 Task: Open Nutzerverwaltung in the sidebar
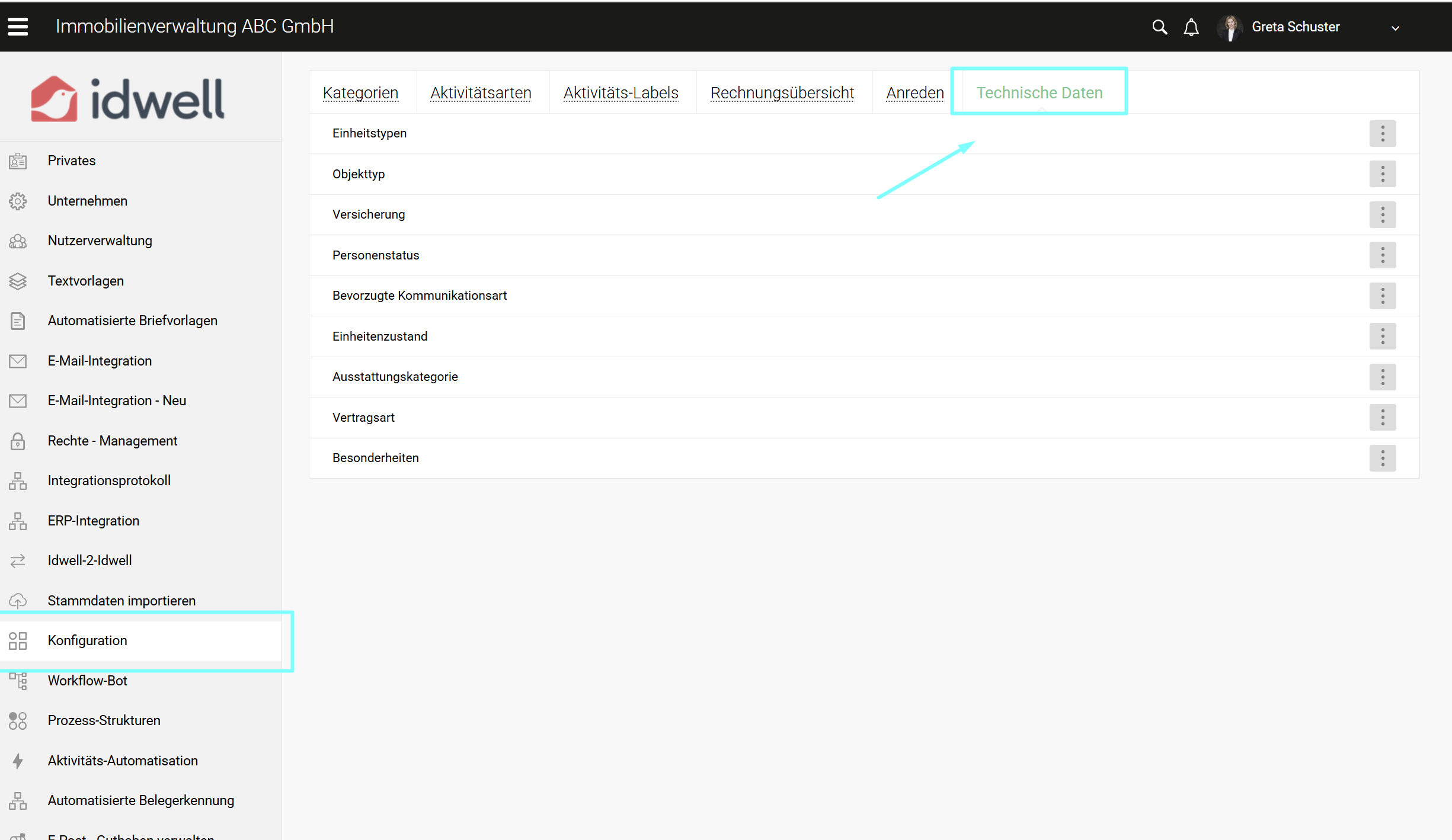[x=100, y=241]
